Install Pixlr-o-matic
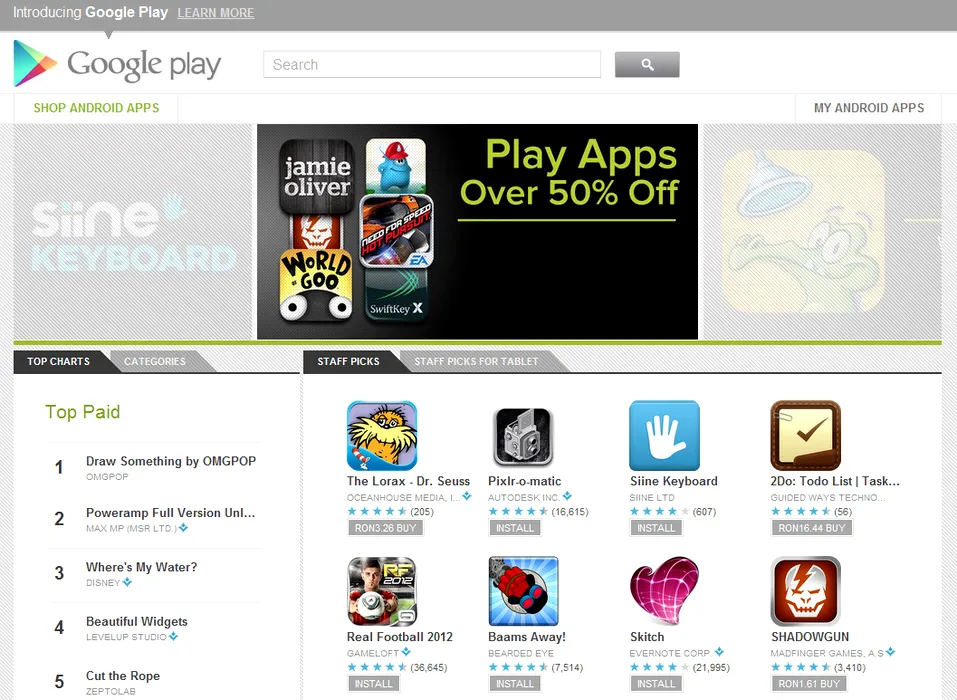 (x=515, y=528)
